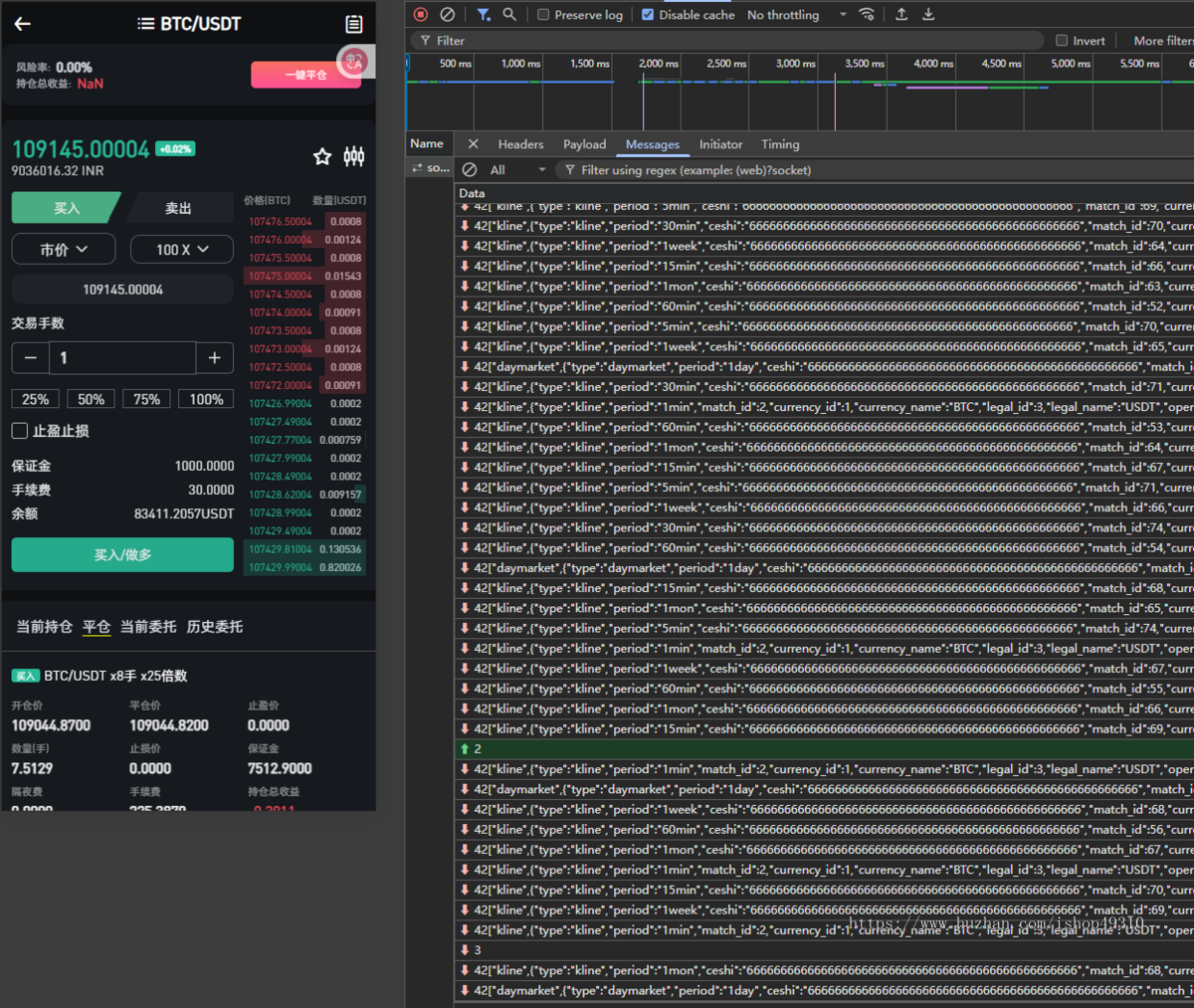
Task: Submit order with 买入/做多 button
Action: point(122,555)
